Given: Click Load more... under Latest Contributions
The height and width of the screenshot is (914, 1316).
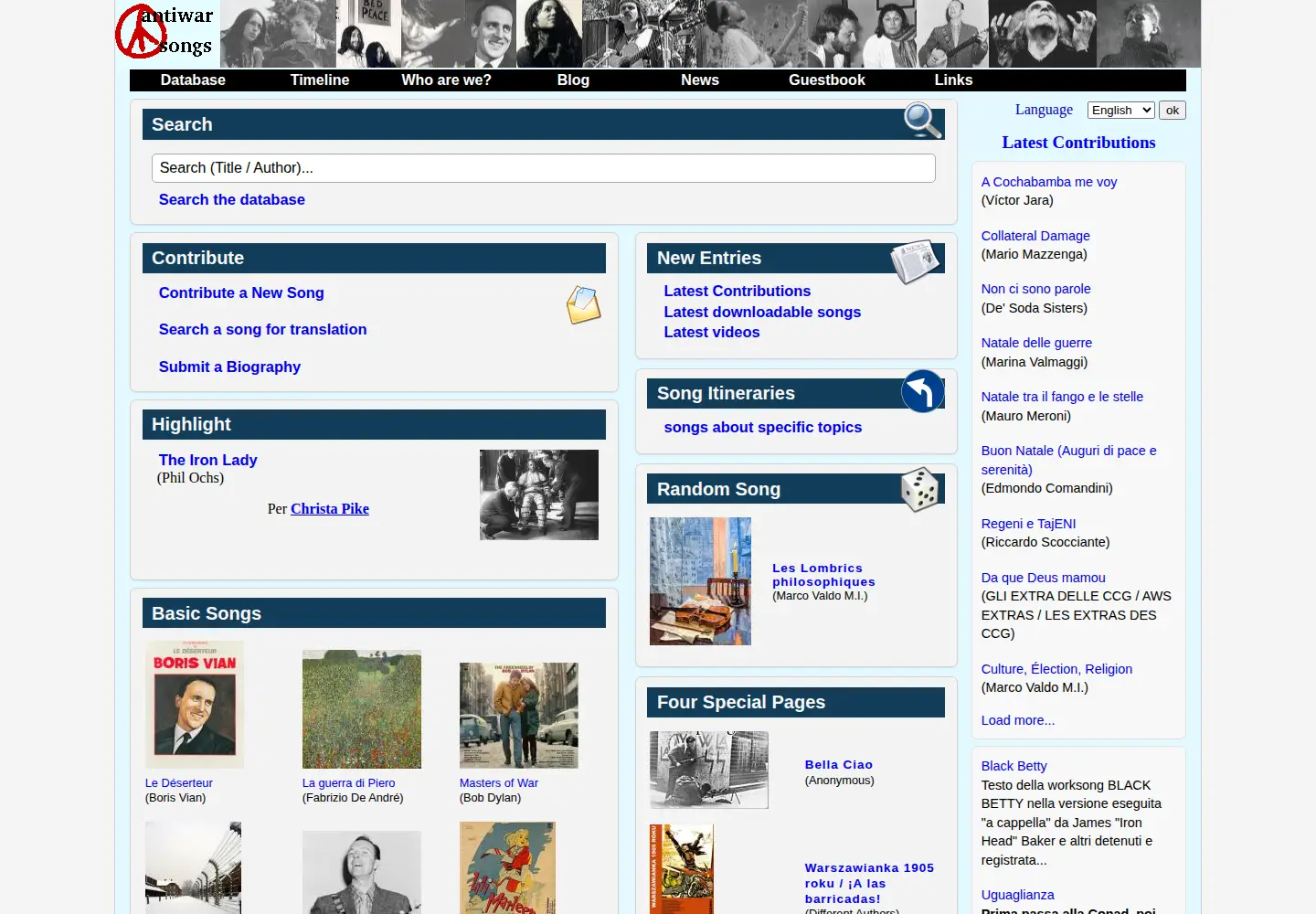Looking at the screenshot, I should coord(1018,720).
